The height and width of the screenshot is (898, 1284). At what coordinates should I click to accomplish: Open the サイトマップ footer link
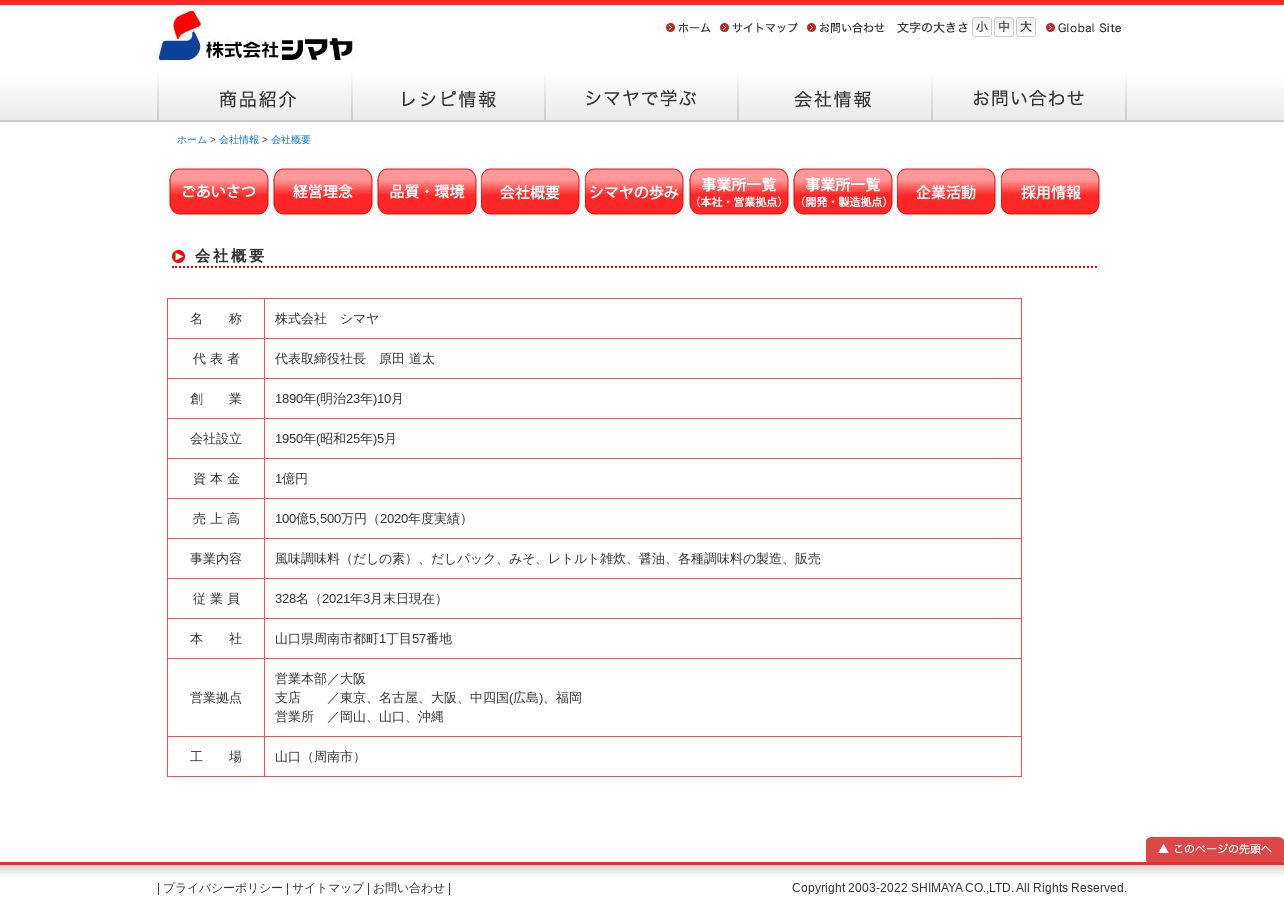pos(328,888)
